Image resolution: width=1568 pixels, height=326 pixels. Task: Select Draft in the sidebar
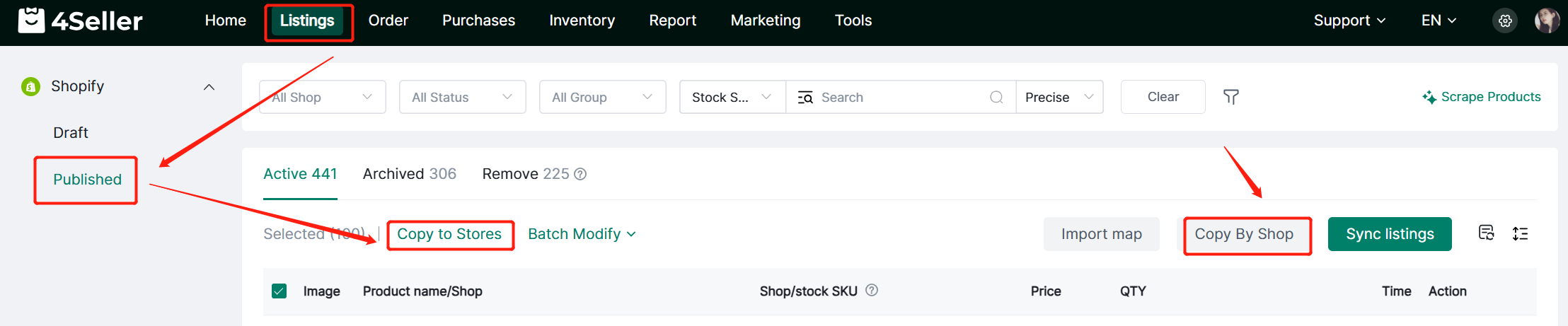point(71,133)
